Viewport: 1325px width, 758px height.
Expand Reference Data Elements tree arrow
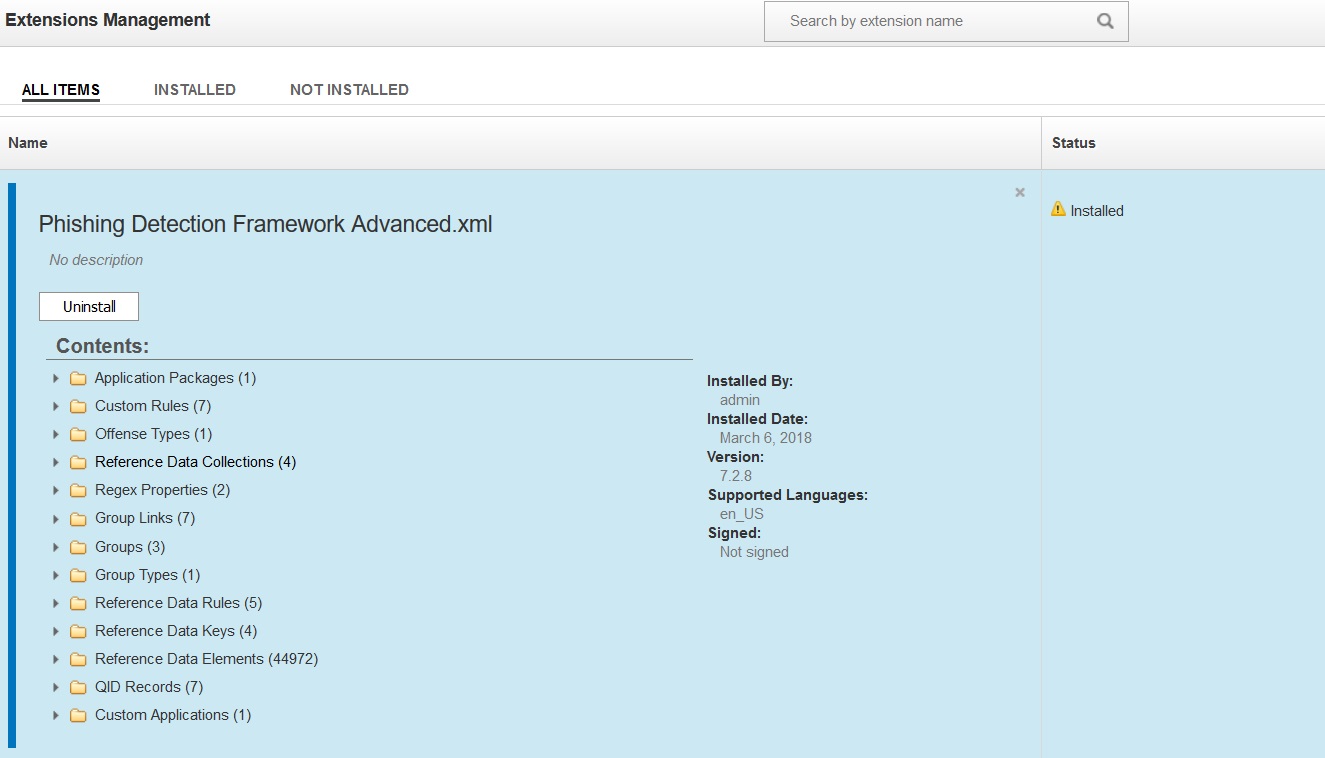click(56, 660)
